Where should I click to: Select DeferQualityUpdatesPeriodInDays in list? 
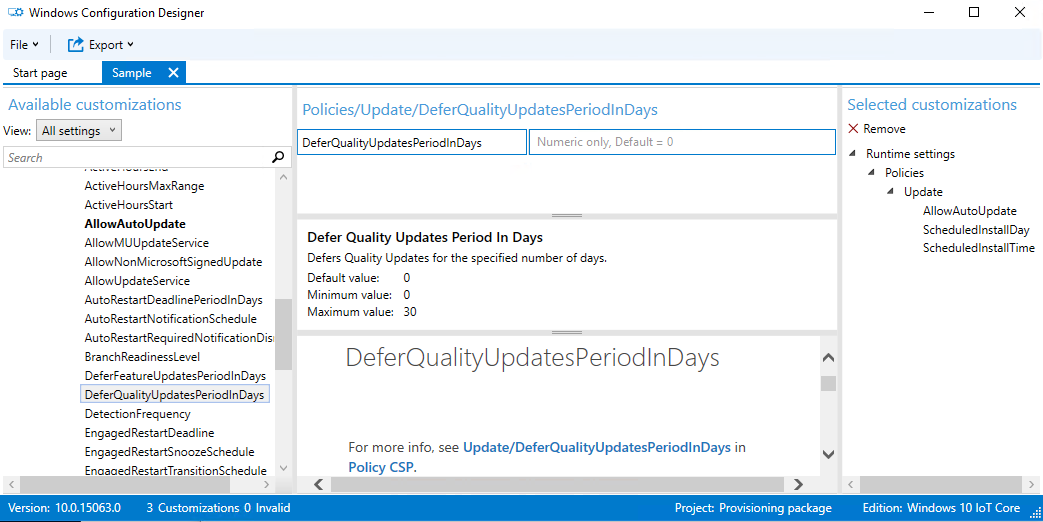point(174,394)
